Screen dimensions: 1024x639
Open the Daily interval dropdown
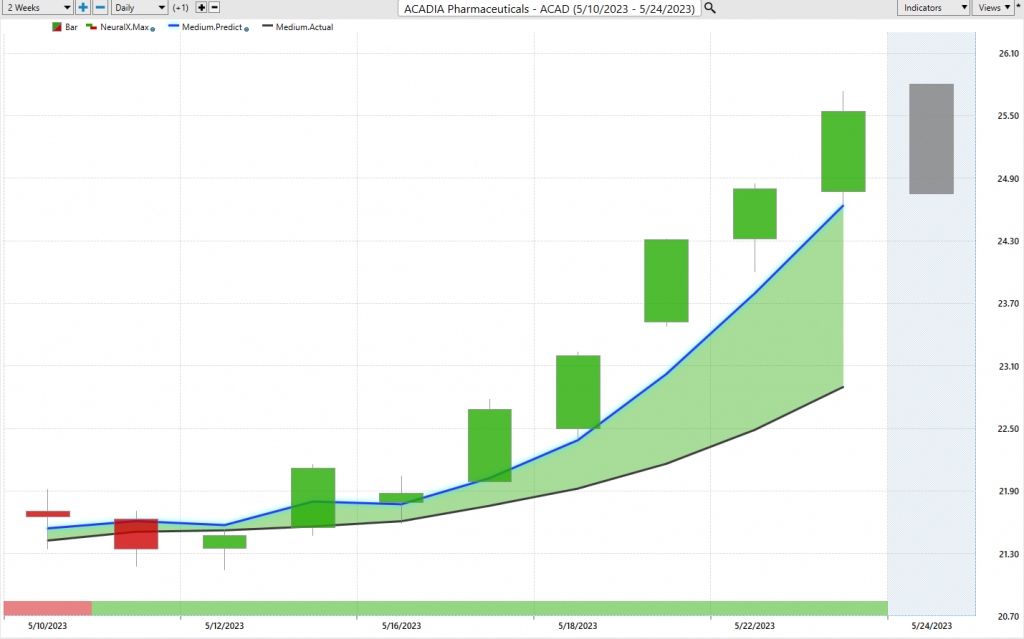click(x=139, y=8)
